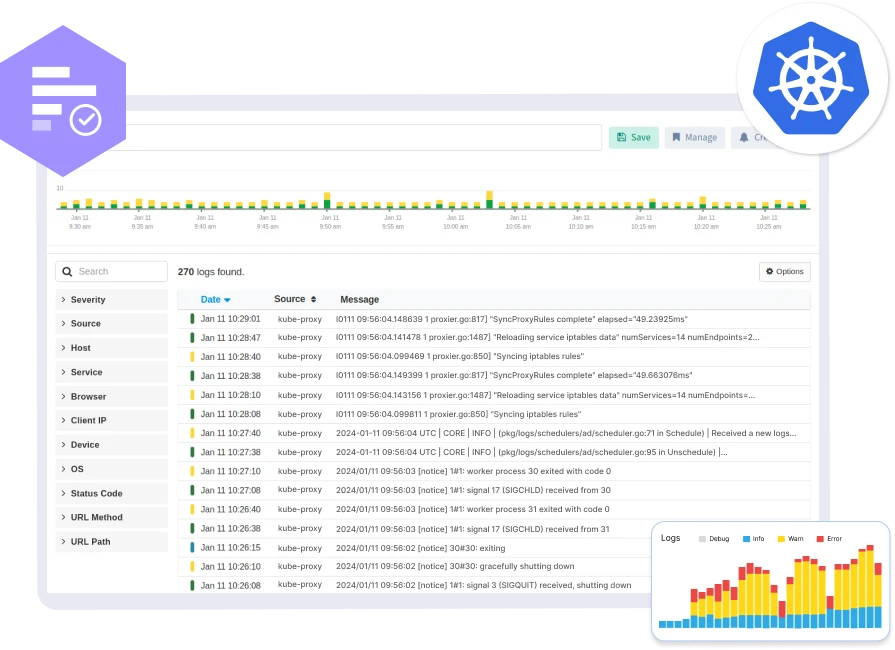Toggle the Debug legend in Logs chart

(714, 539)
